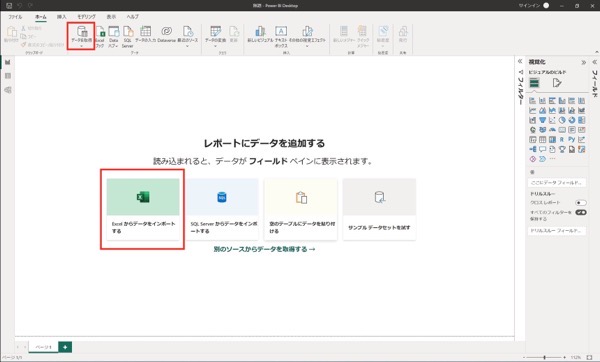Open the ファイル (File) menu
The image size is (600, 362).
[15, 17]
